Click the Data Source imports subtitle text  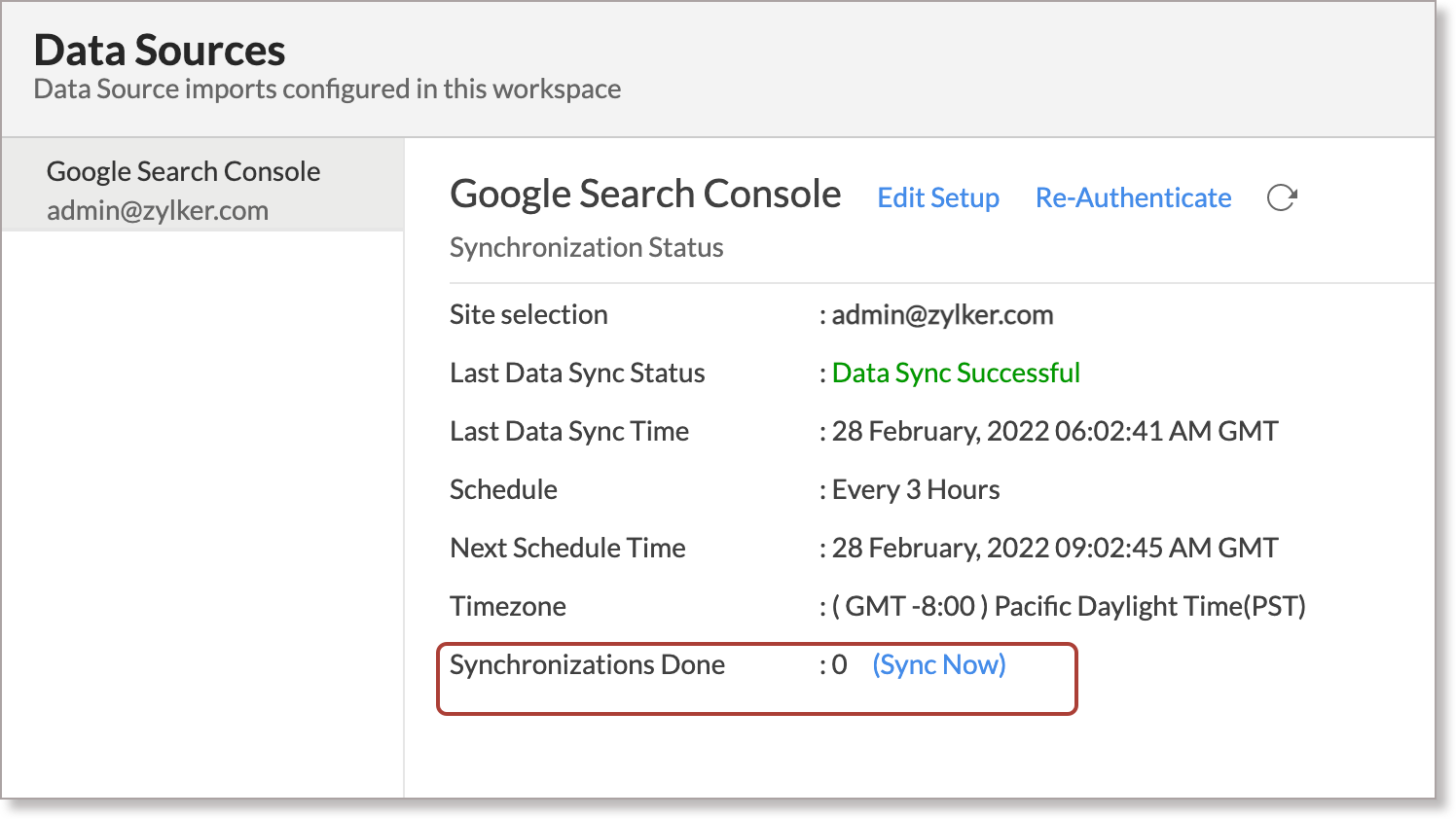(x=327, y=89)
